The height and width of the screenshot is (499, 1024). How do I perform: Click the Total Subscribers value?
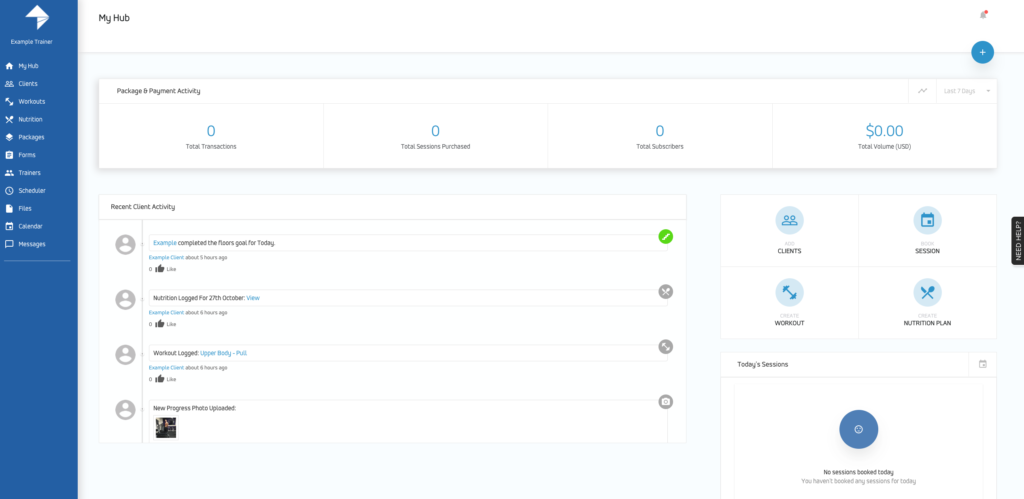pos(660,131)
